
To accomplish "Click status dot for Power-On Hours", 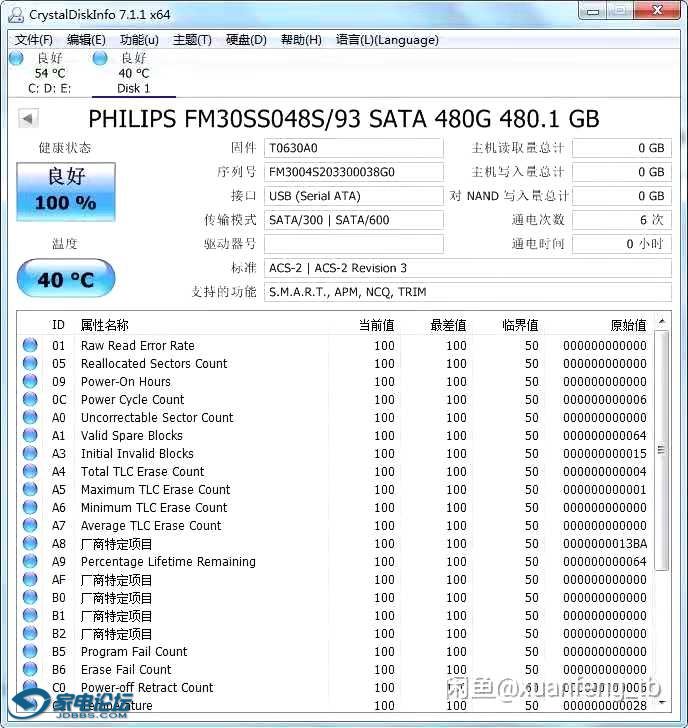I will tap(30, 381).
